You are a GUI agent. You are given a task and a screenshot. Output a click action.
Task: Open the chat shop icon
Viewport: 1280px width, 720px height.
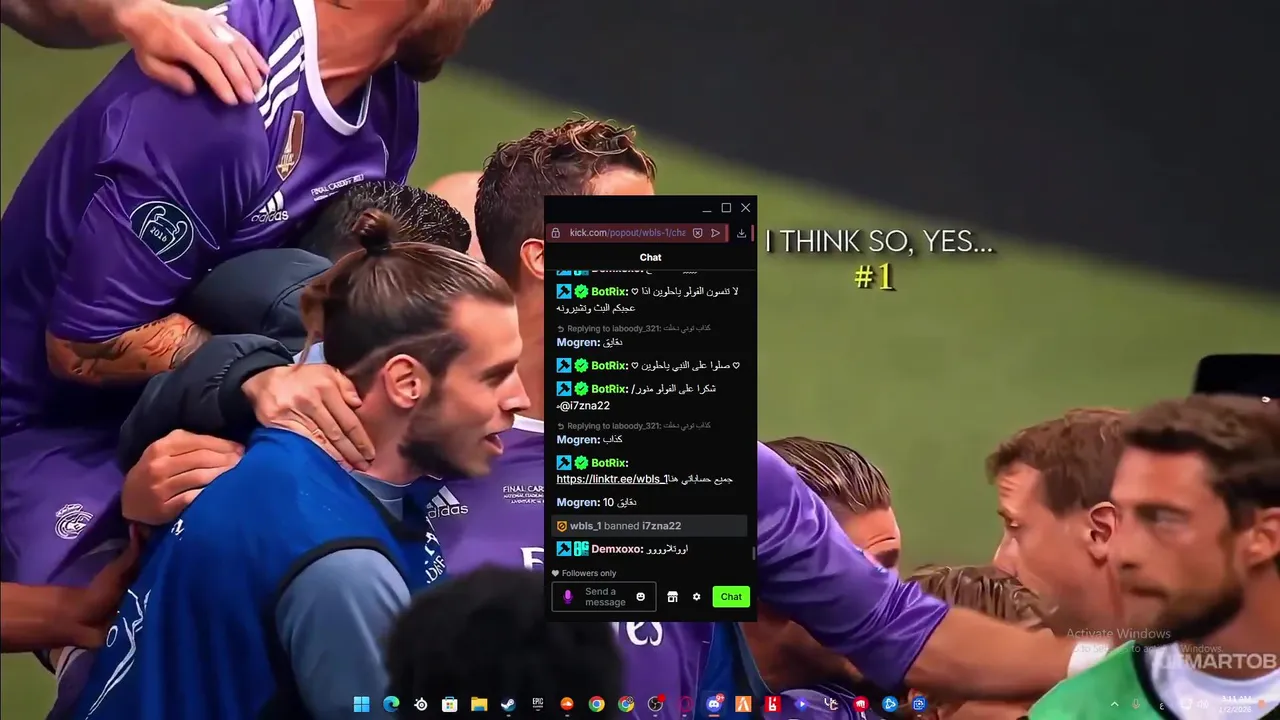672,597
